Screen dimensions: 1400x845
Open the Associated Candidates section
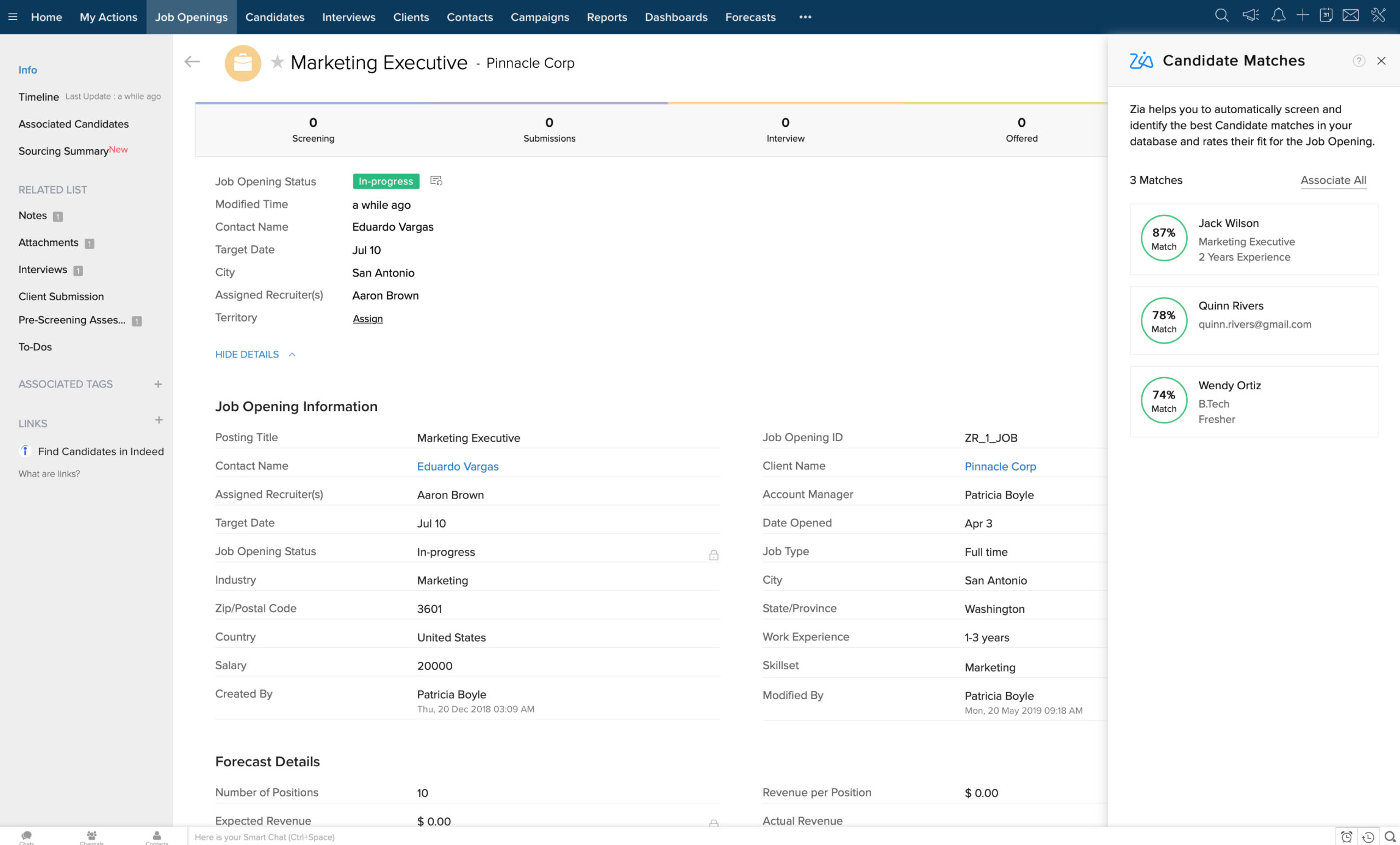coord(73,124)
